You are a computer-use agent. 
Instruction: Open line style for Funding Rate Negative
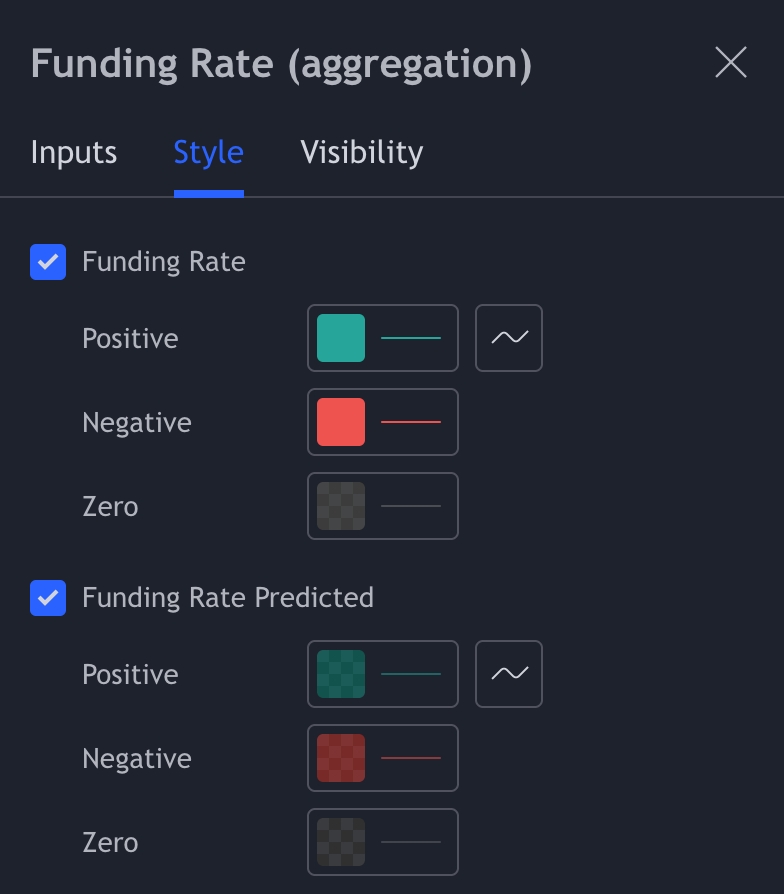point(411,422)
